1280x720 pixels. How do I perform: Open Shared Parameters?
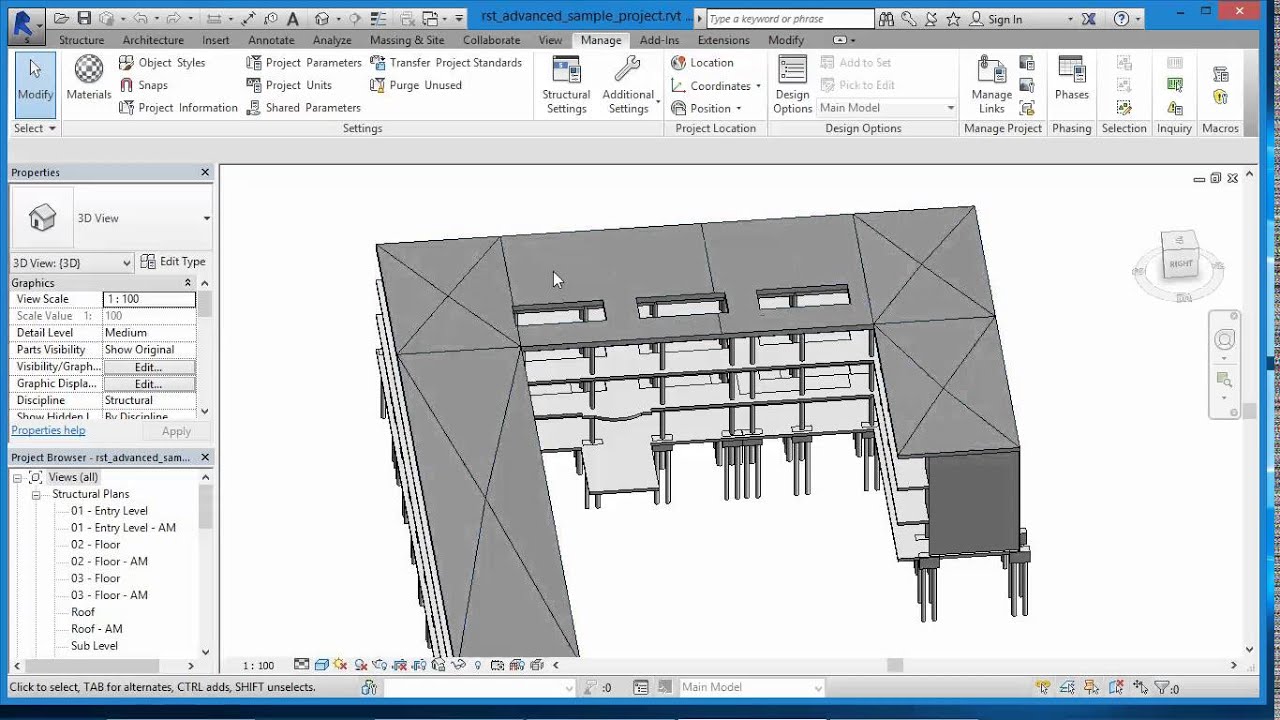point(303,107)
